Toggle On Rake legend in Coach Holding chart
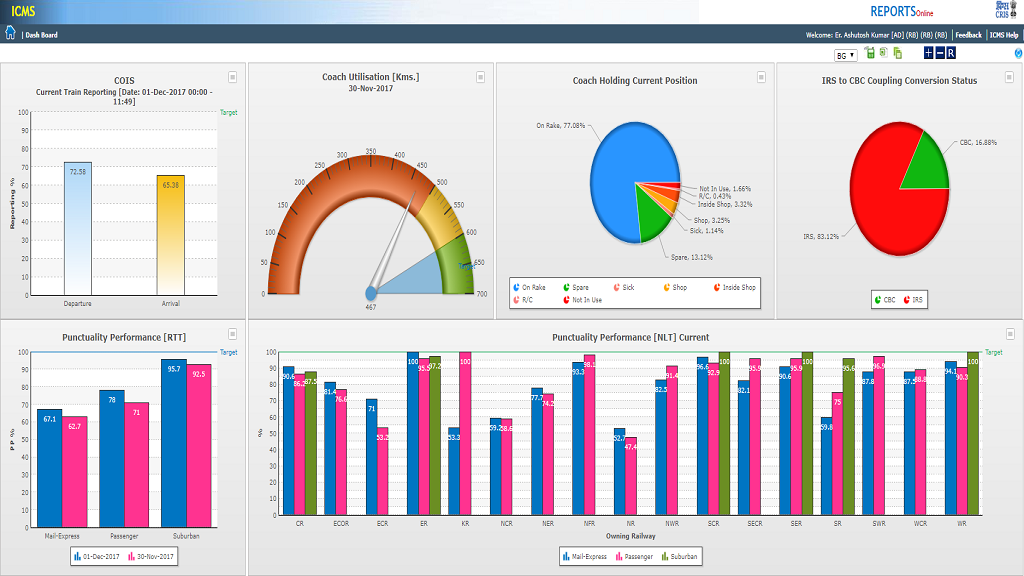1024x576 pixels. (530, 287)
